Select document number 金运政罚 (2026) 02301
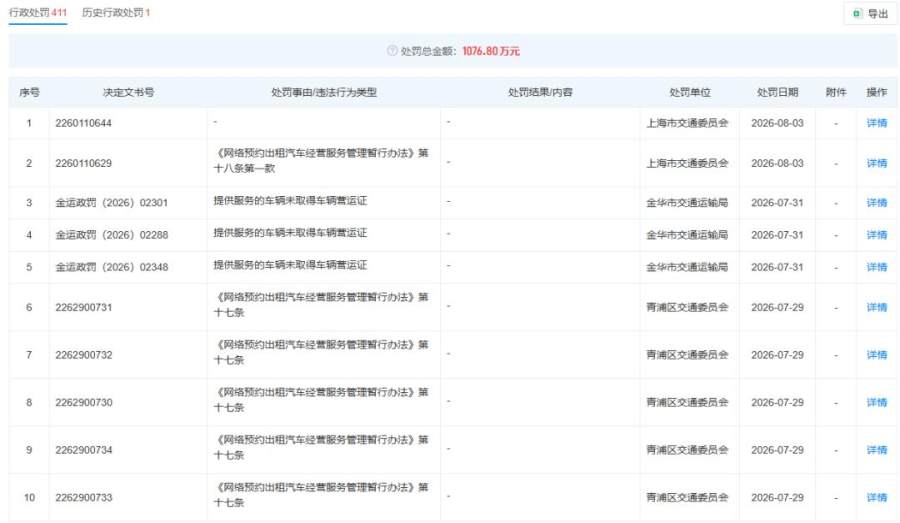This screenshot has width=900, height=523. (x=111, y=203)
